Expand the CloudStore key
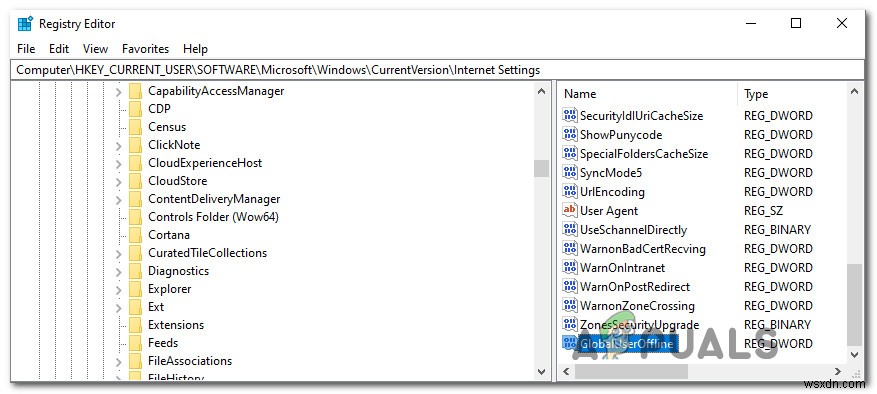Screen dimensions: 877x394 point(118,181)
